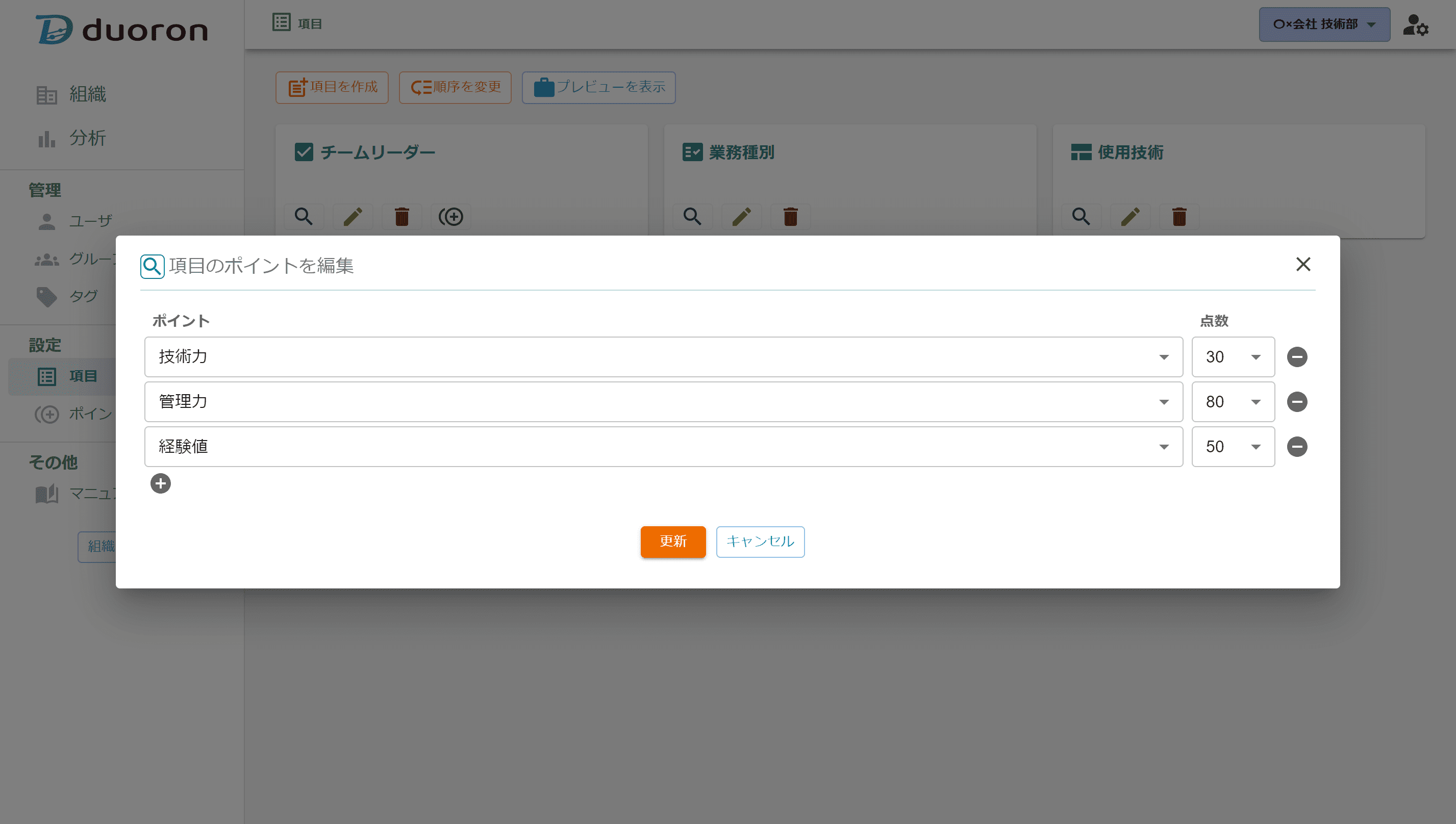Image resolution: width=1456 pixels, height=824 pixels.
Task: Close the 項目のポイントを編集 dialog
Action: click(1303, 264)
